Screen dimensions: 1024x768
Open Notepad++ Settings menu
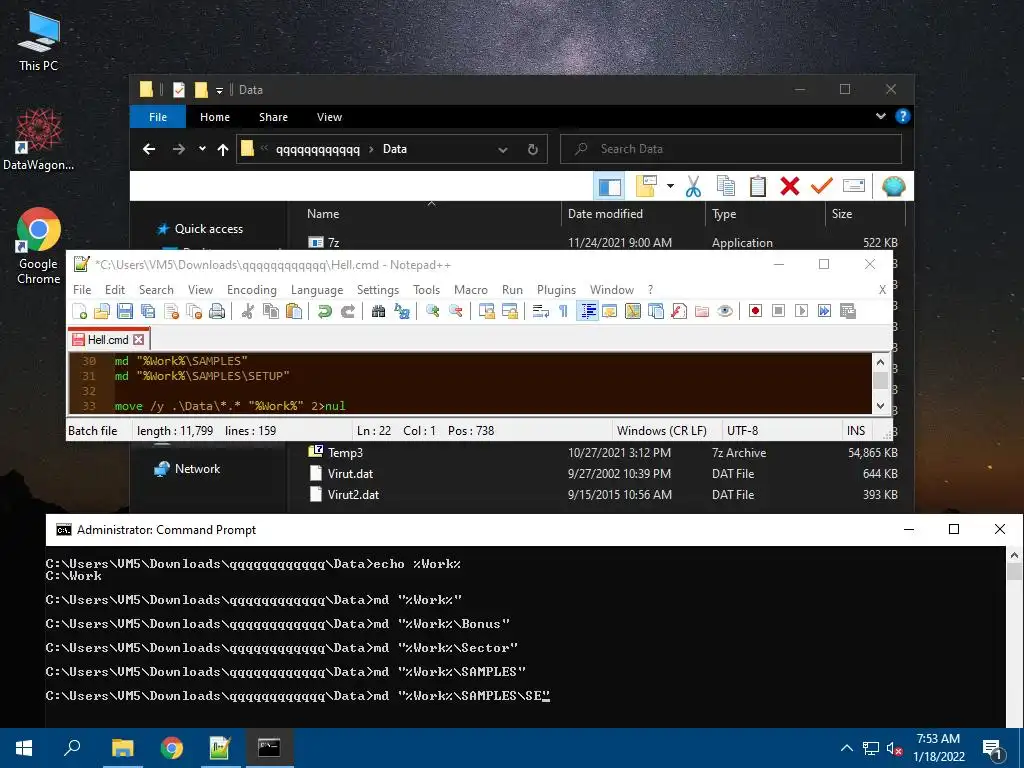pos(377,289)
